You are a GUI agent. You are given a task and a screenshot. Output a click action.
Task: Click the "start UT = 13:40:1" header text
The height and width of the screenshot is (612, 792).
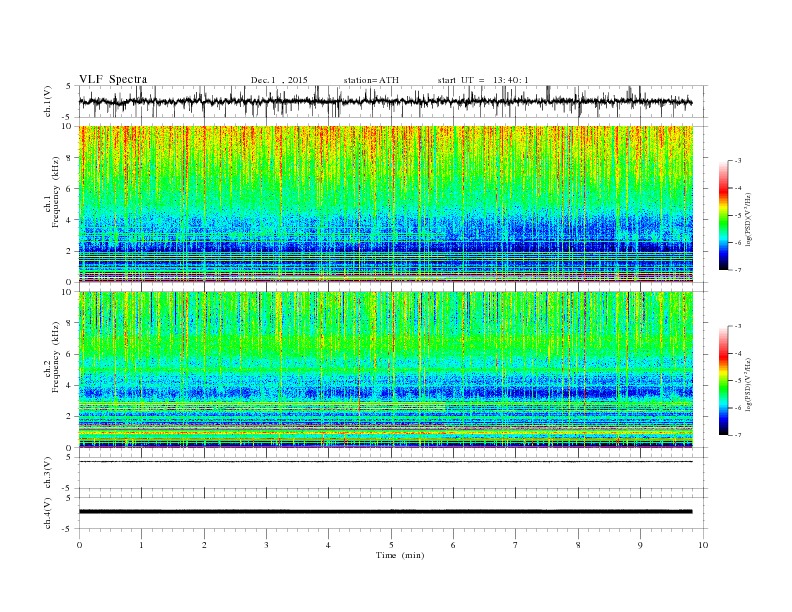[x=483, y=80]
